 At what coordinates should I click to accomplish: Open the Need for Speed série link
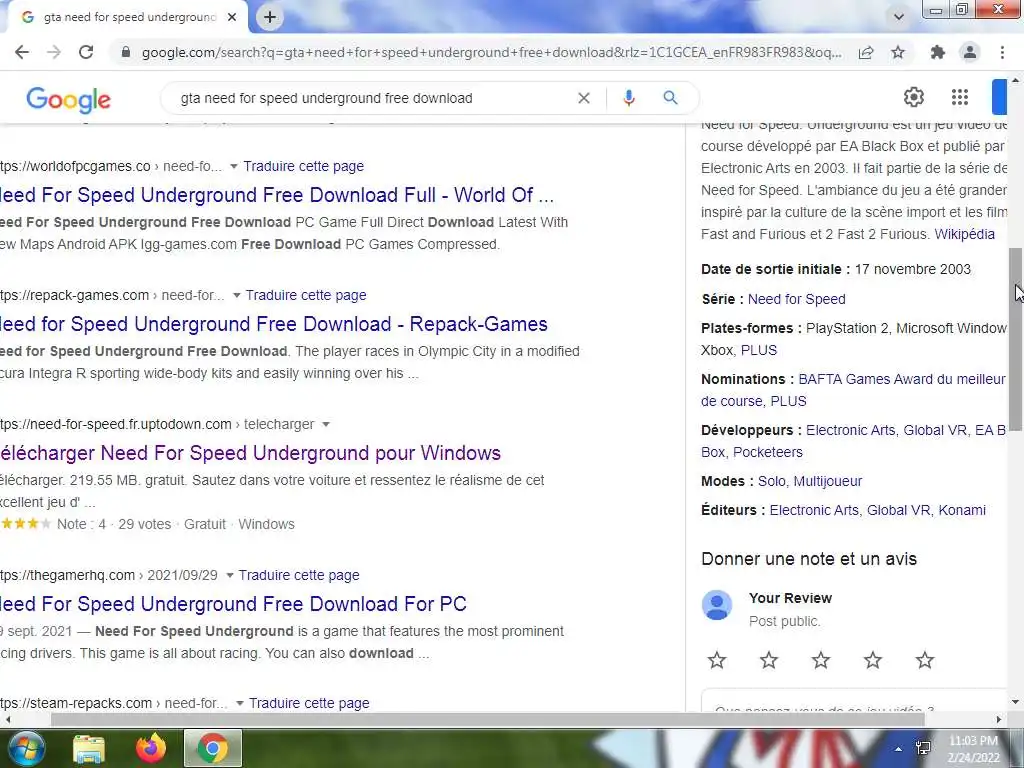[797, 299]
